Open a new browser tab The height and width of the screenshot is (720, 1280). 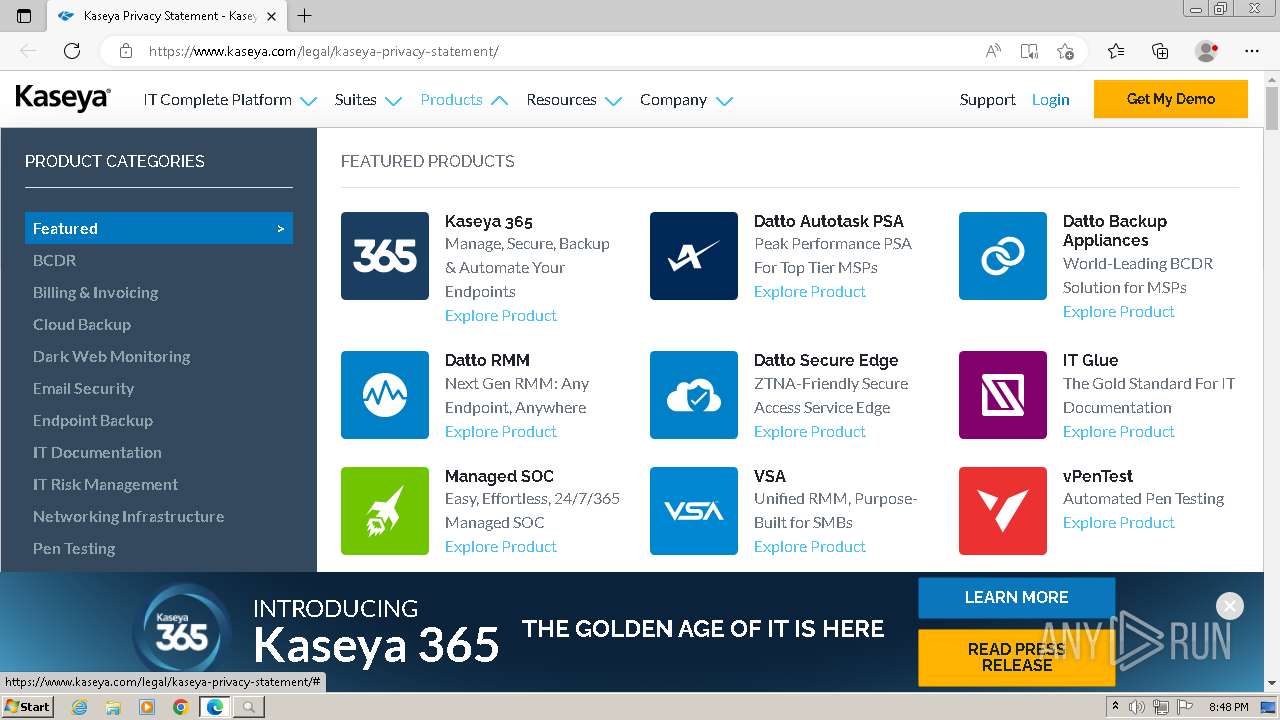[x=305, y=16]
